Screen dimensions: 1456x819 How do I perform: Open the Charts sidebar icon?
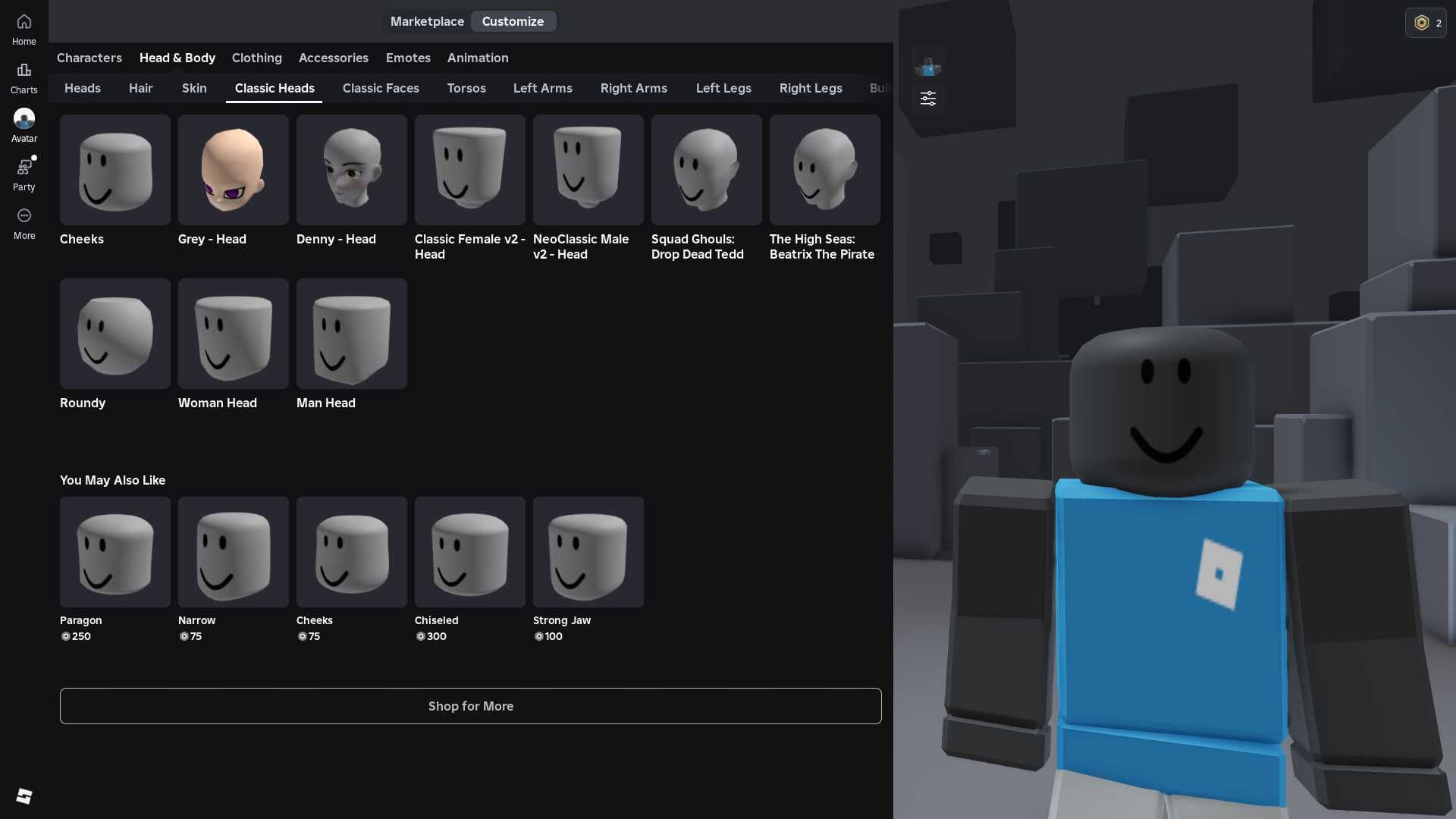tap(24, 78)
